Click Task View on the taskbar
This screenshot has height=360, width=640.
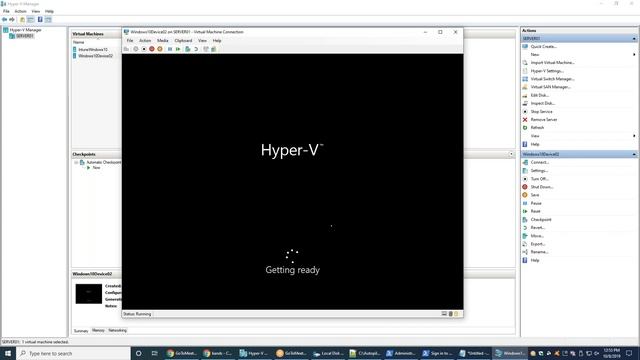154,353
